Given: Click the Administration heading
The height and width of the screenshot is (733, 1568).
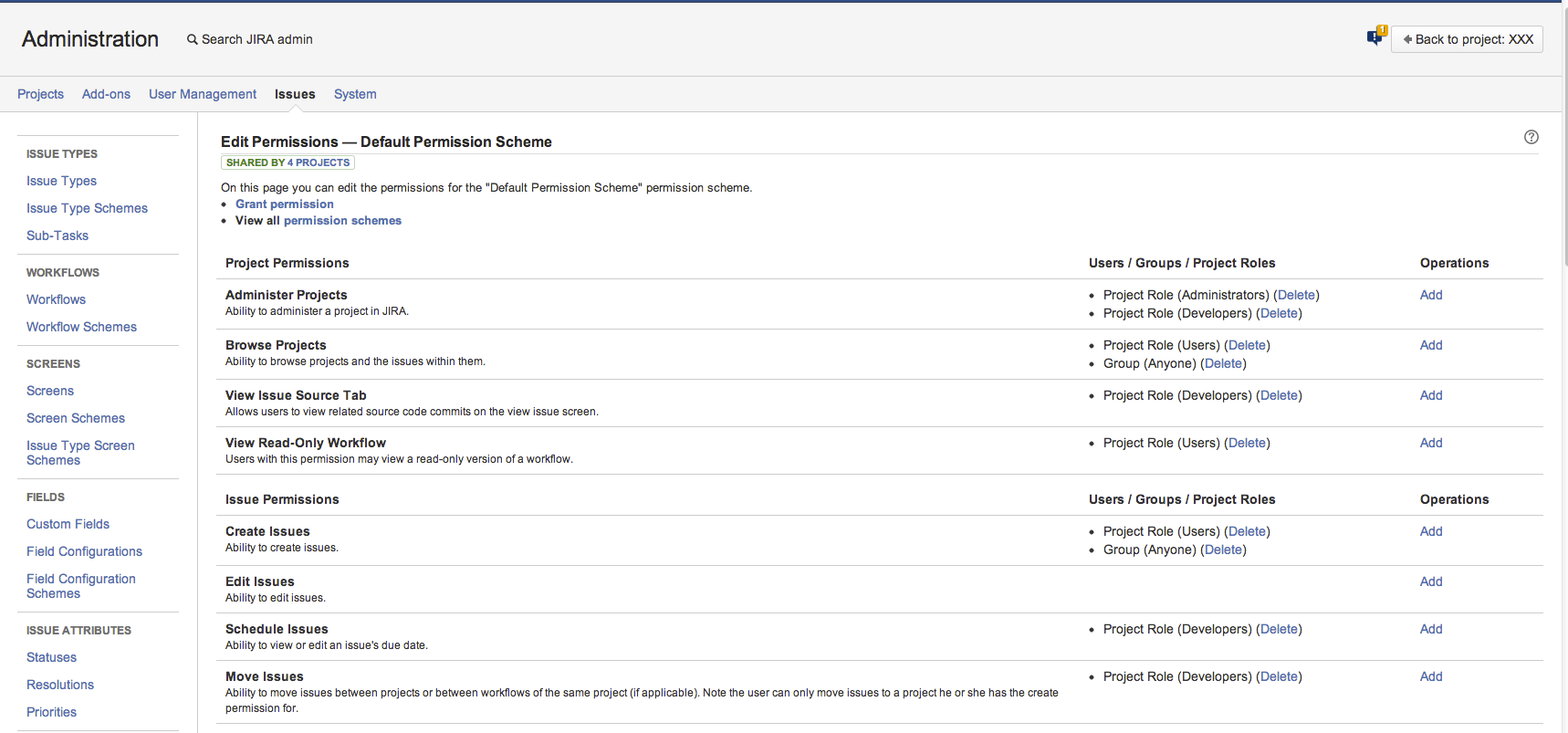Looking at the screenshot, I should coord(90,39).
